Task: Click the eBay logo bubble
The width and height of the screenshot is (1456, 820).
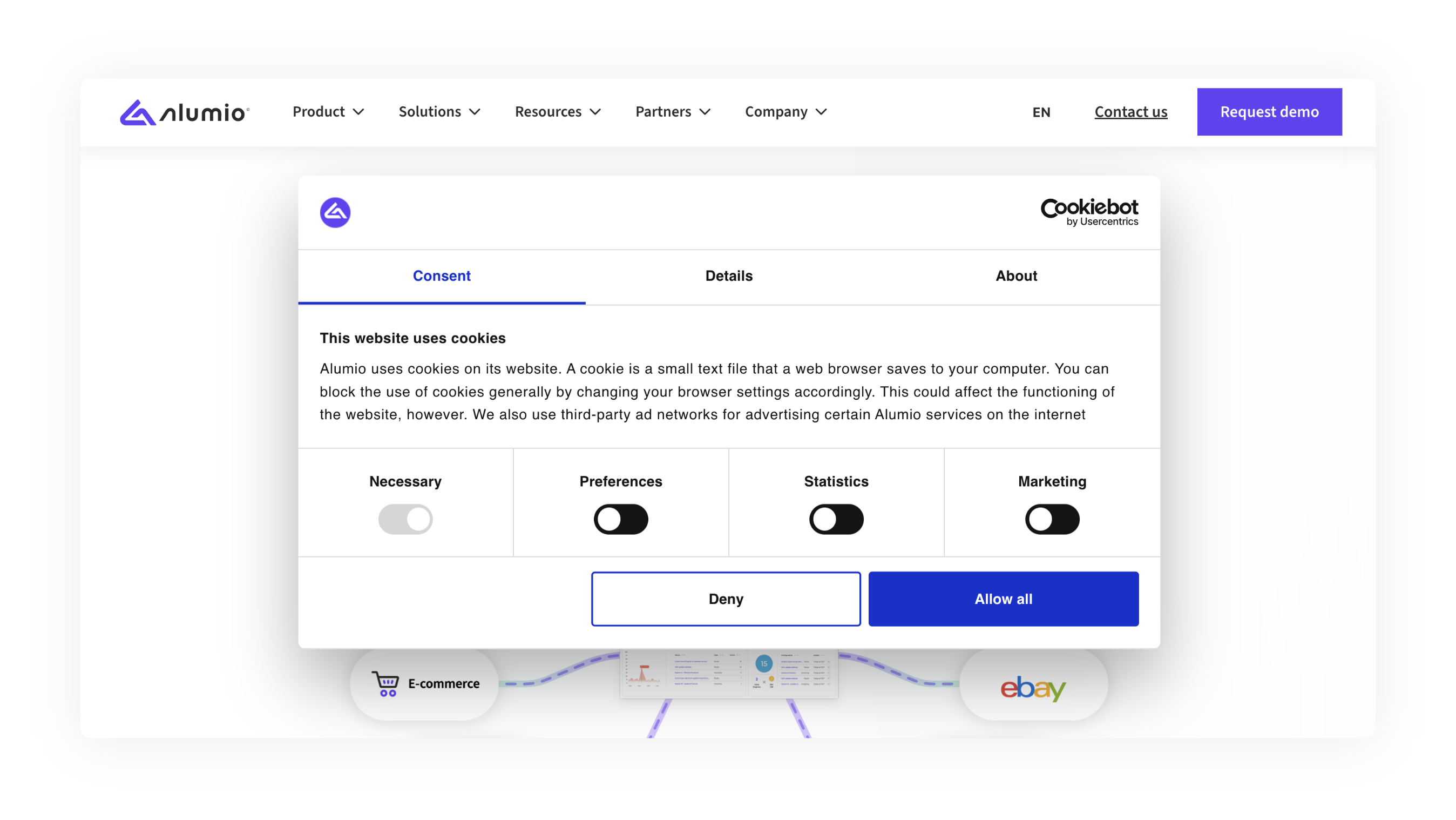Action: click(x=1033, y=684)
